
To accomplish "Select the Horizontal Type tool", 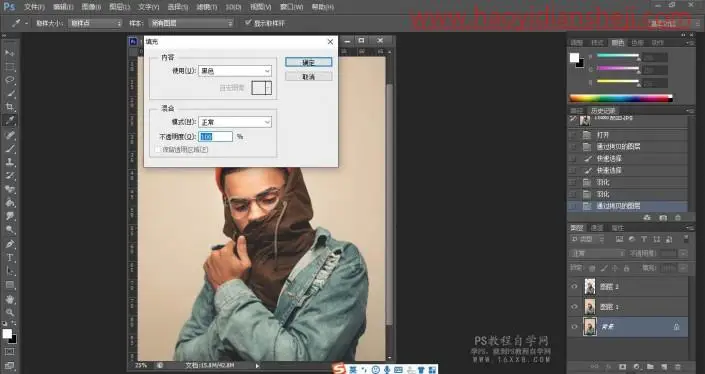I will tap(9, 258).
